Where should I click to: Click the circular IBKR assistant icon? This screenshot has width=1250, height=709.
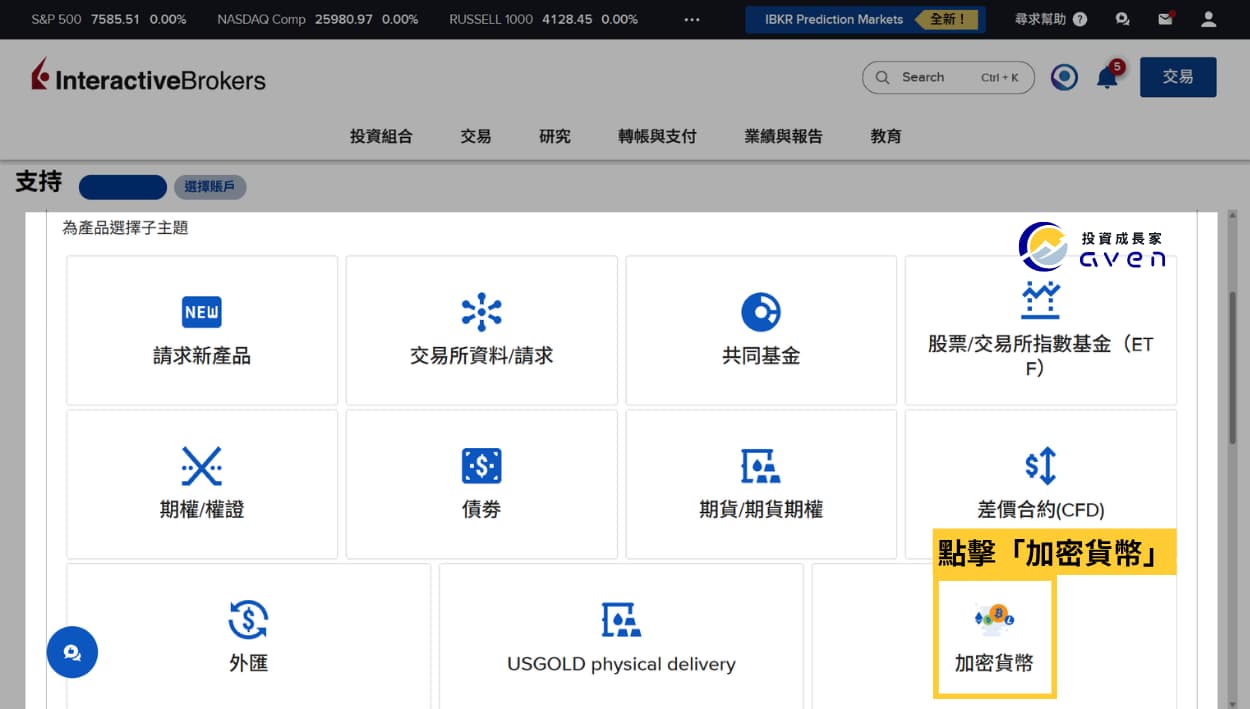pyautogui.click(x=1064, y=77)
